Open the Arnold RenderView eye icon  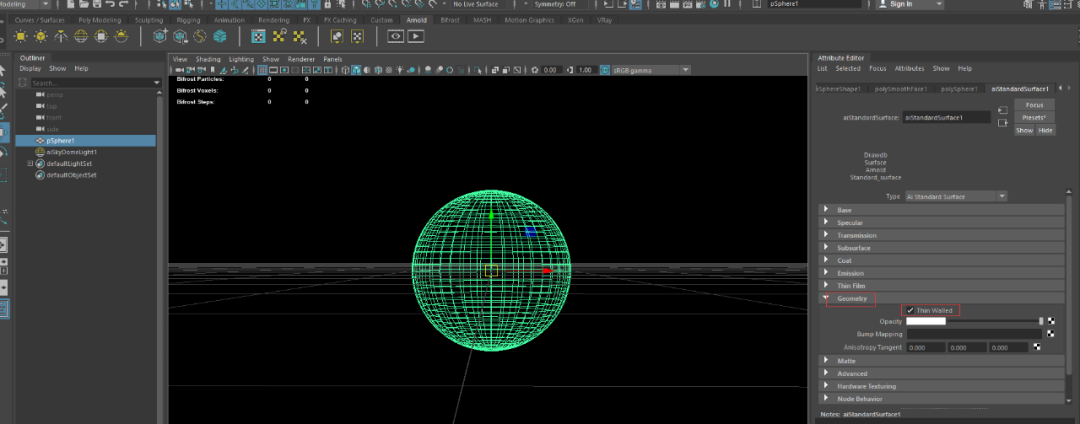click(x=395, y=36)
